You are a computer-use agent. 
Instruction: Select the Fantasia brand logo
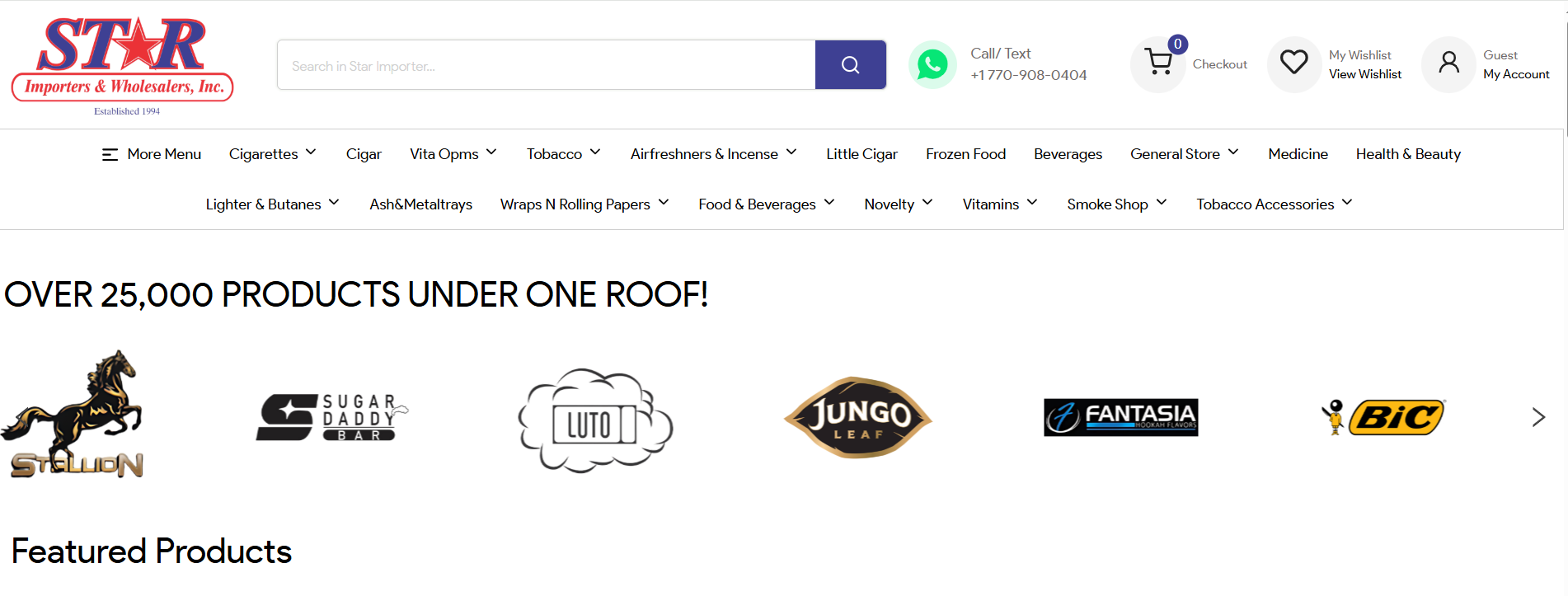(1120, 417)
